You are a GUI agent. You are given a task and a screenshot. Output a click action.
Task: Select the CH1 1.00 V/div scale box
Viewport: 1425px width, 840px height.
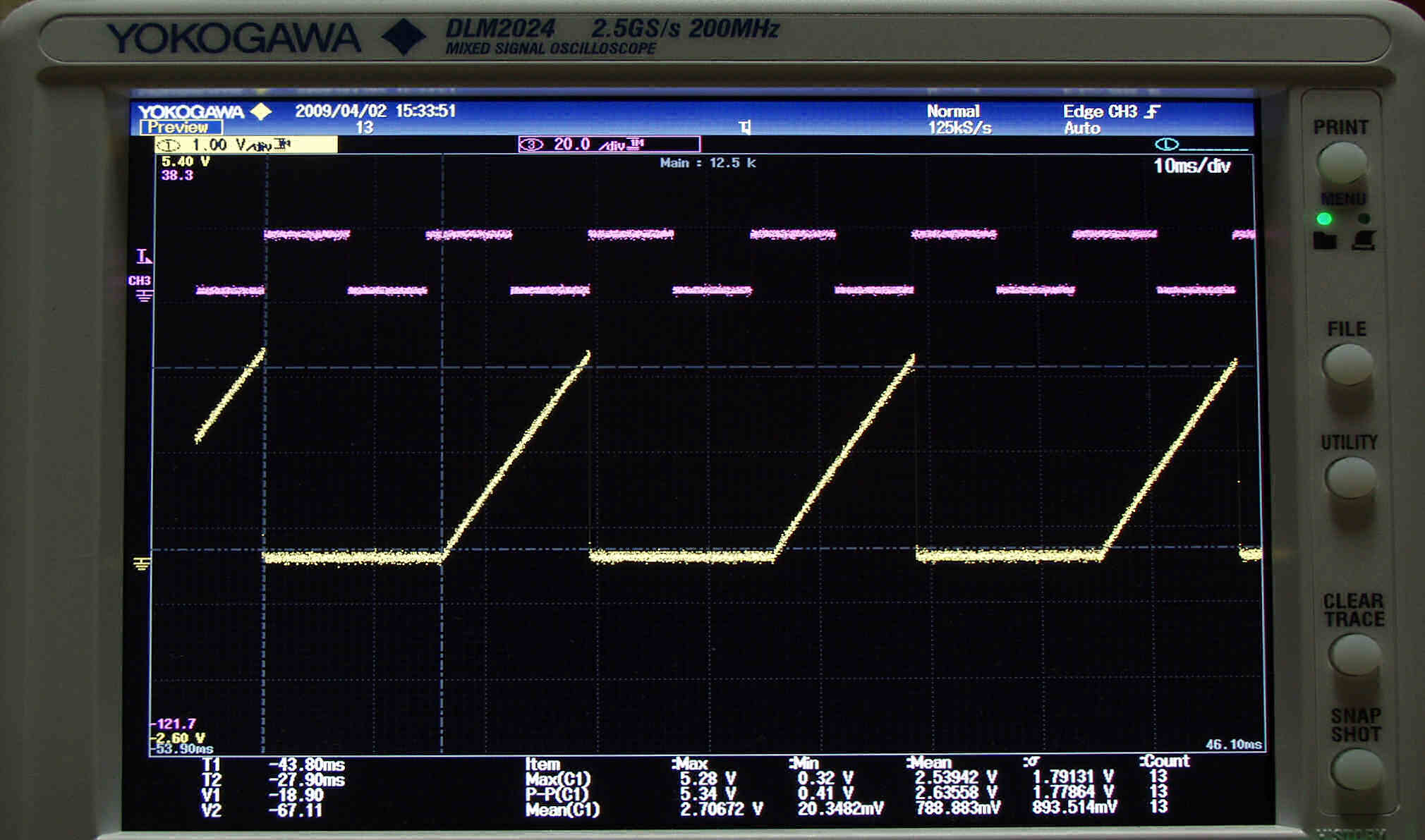click(245, 145)
